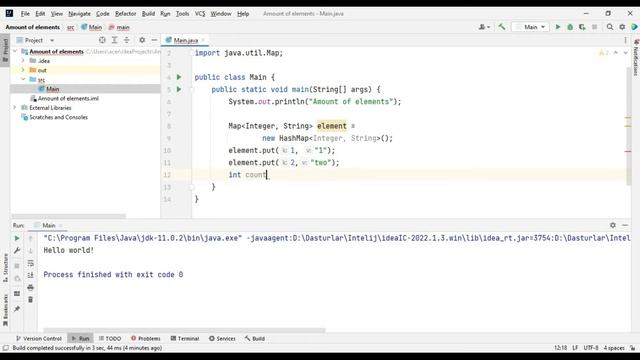The height and width of the screenshot is (360, 640).
Task: Expand External Libraries node
Action: point(15,107)
